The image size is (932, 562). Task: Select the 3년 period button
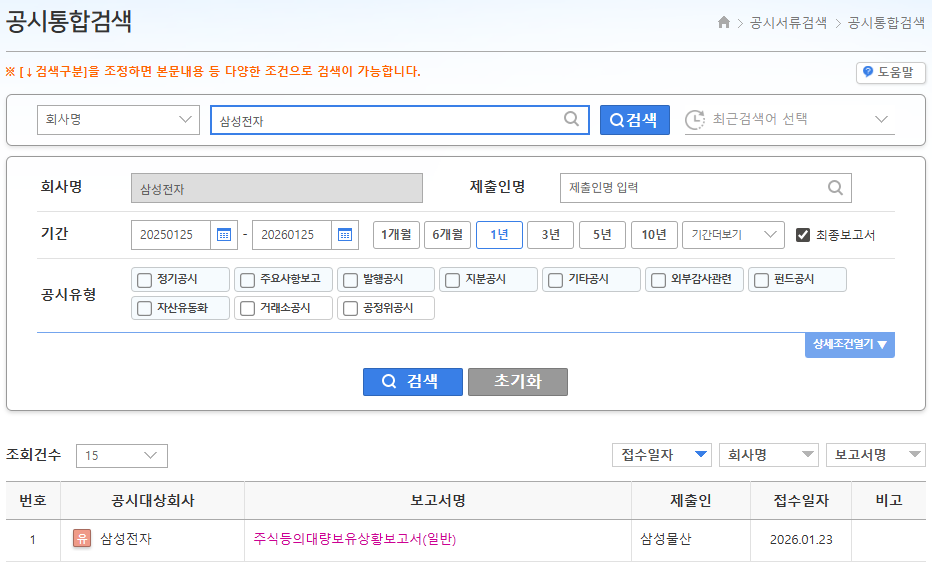(x=550, y=235)
